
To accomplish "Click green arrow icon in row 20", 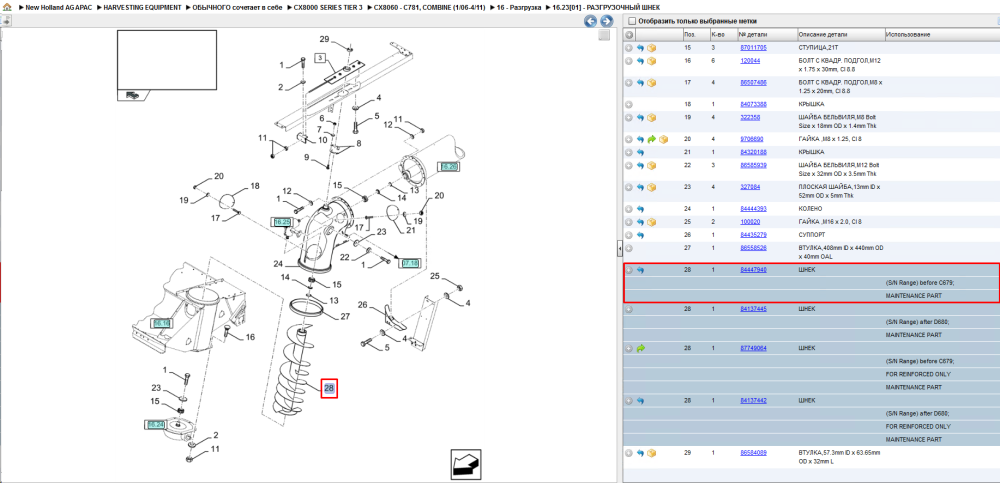I will [x=651, y=139].
